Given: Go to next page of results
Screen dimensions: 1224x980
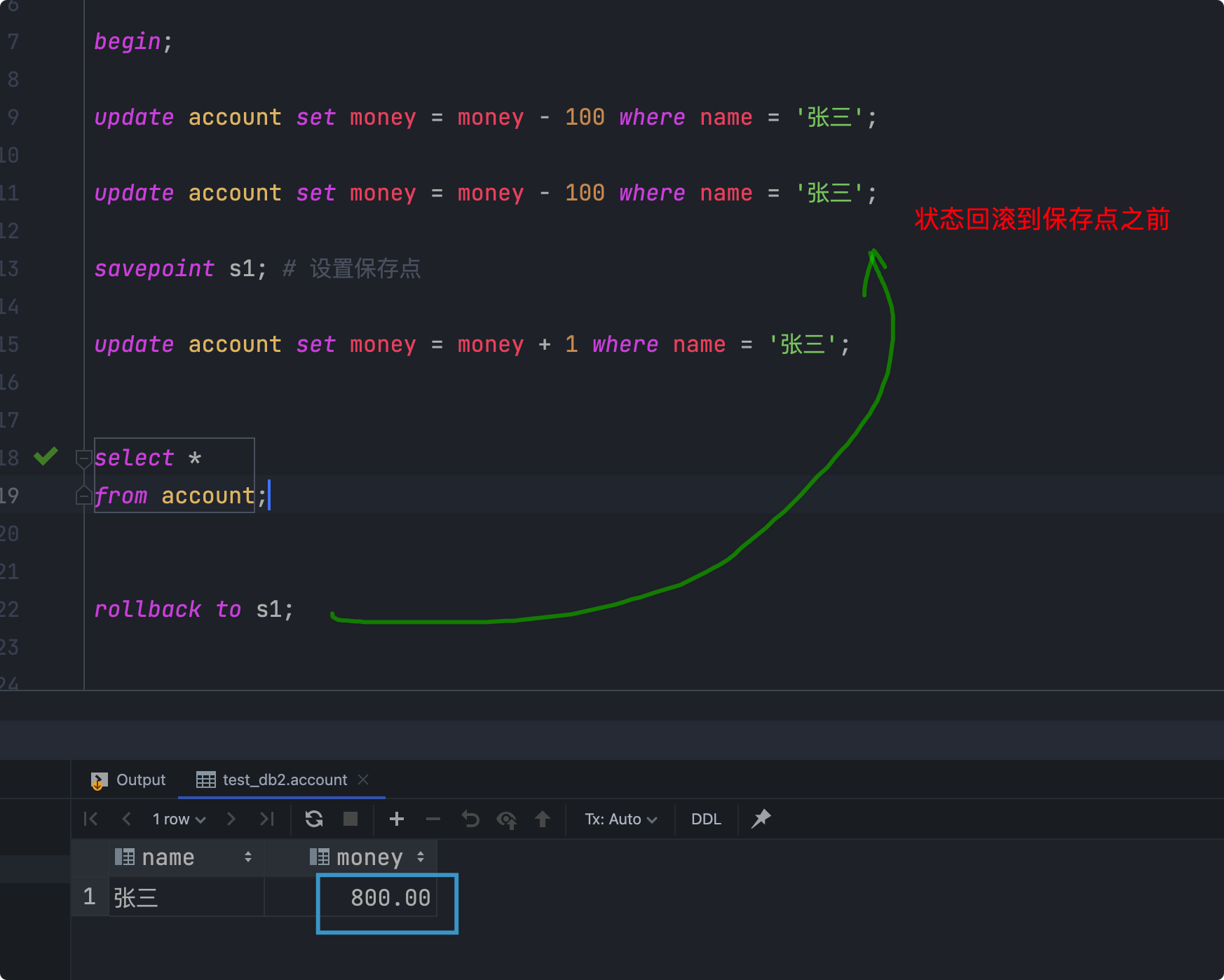Looking at the screenshot, I should 231,819.
